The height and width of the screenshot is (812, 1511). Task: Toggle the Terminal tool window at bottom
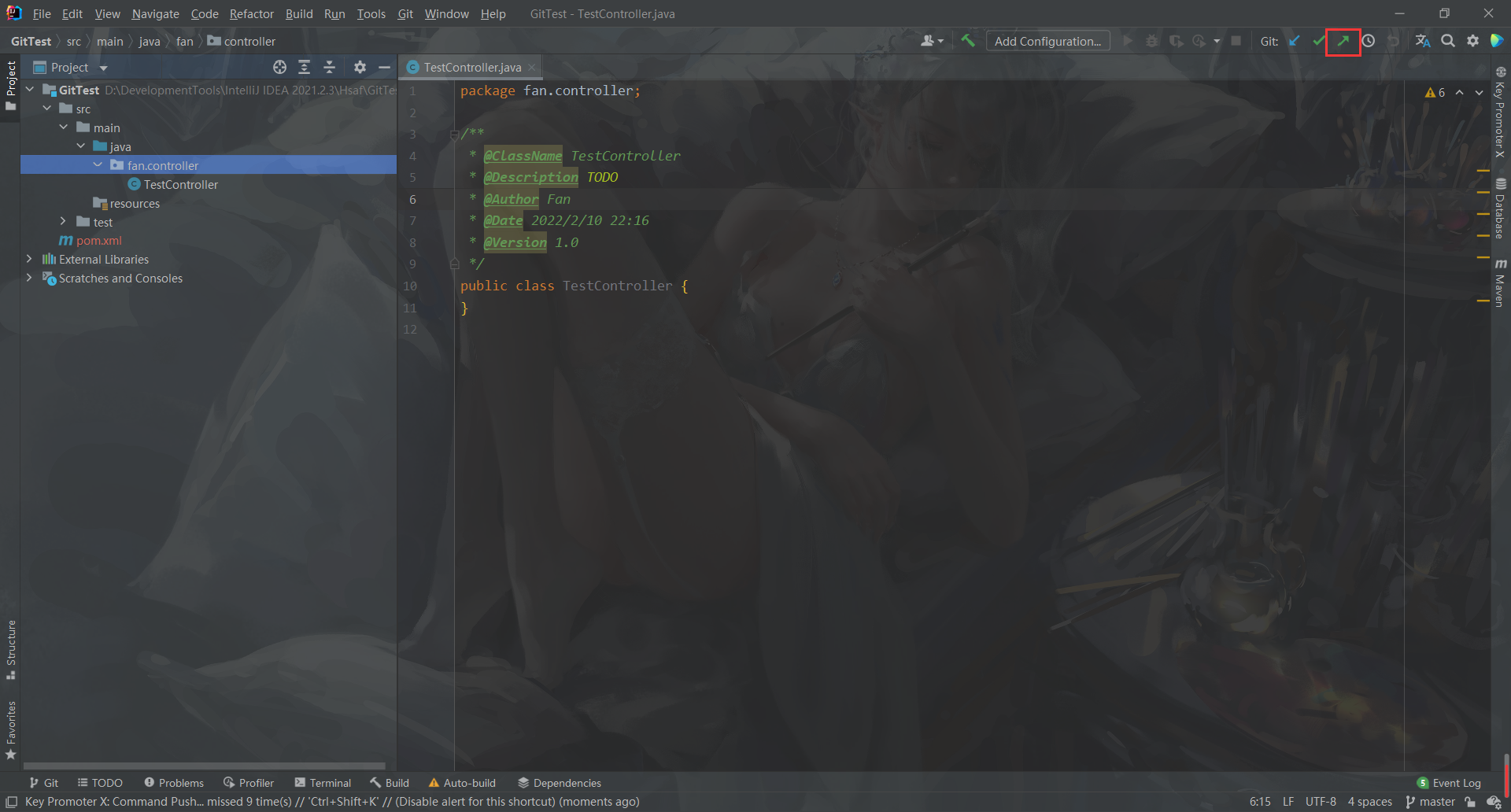point(323,783)
